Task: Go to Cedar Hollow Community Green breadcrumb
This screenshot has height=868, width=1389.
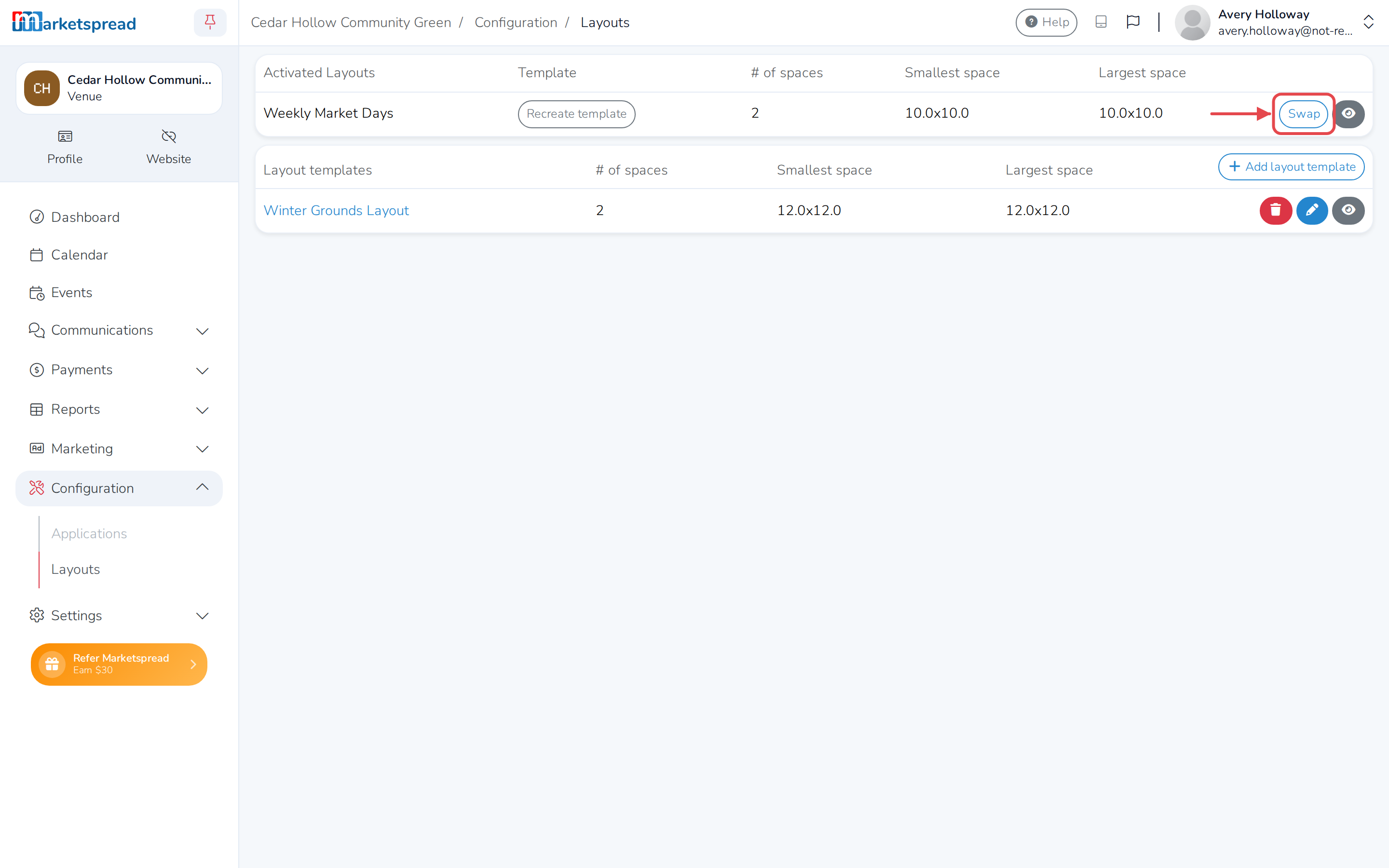Action: pos(351,22)
